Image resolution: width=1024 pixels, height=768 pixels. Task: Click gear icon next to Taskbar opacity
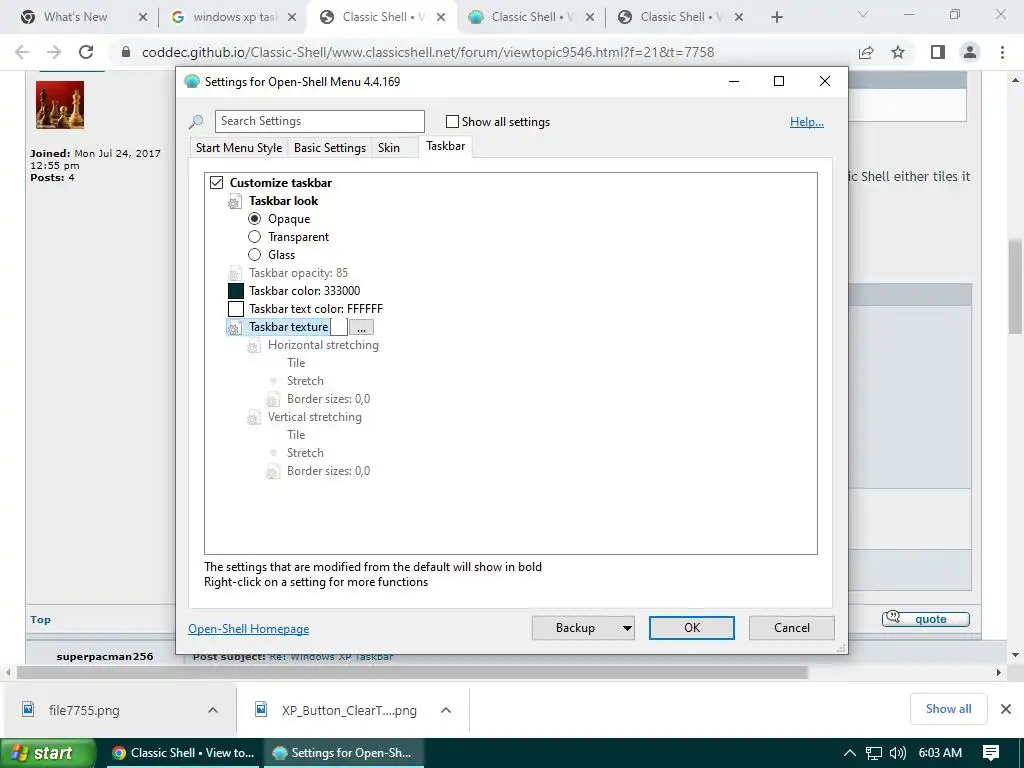click(x=234, y=274)
